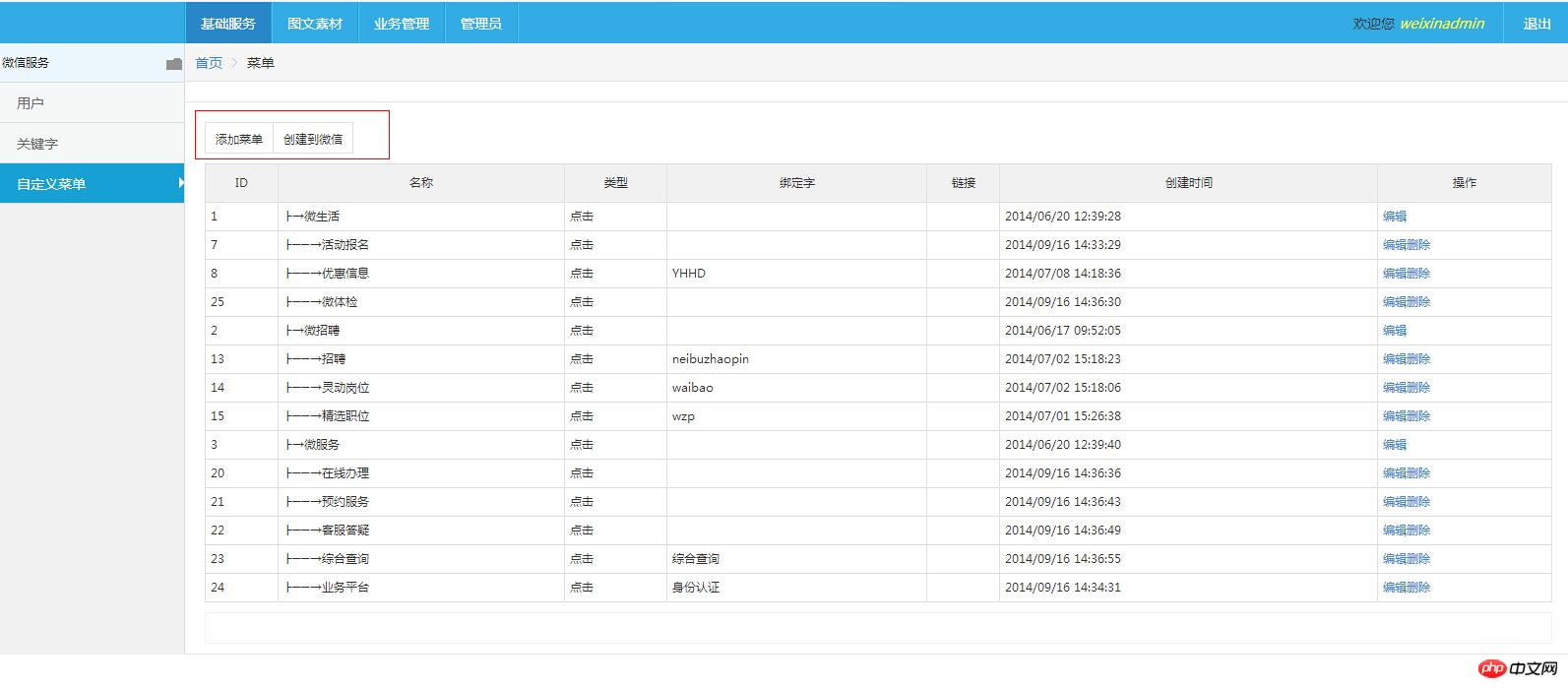
Task: Click the 创建到微信 button
Action: [x=313, y=139]
